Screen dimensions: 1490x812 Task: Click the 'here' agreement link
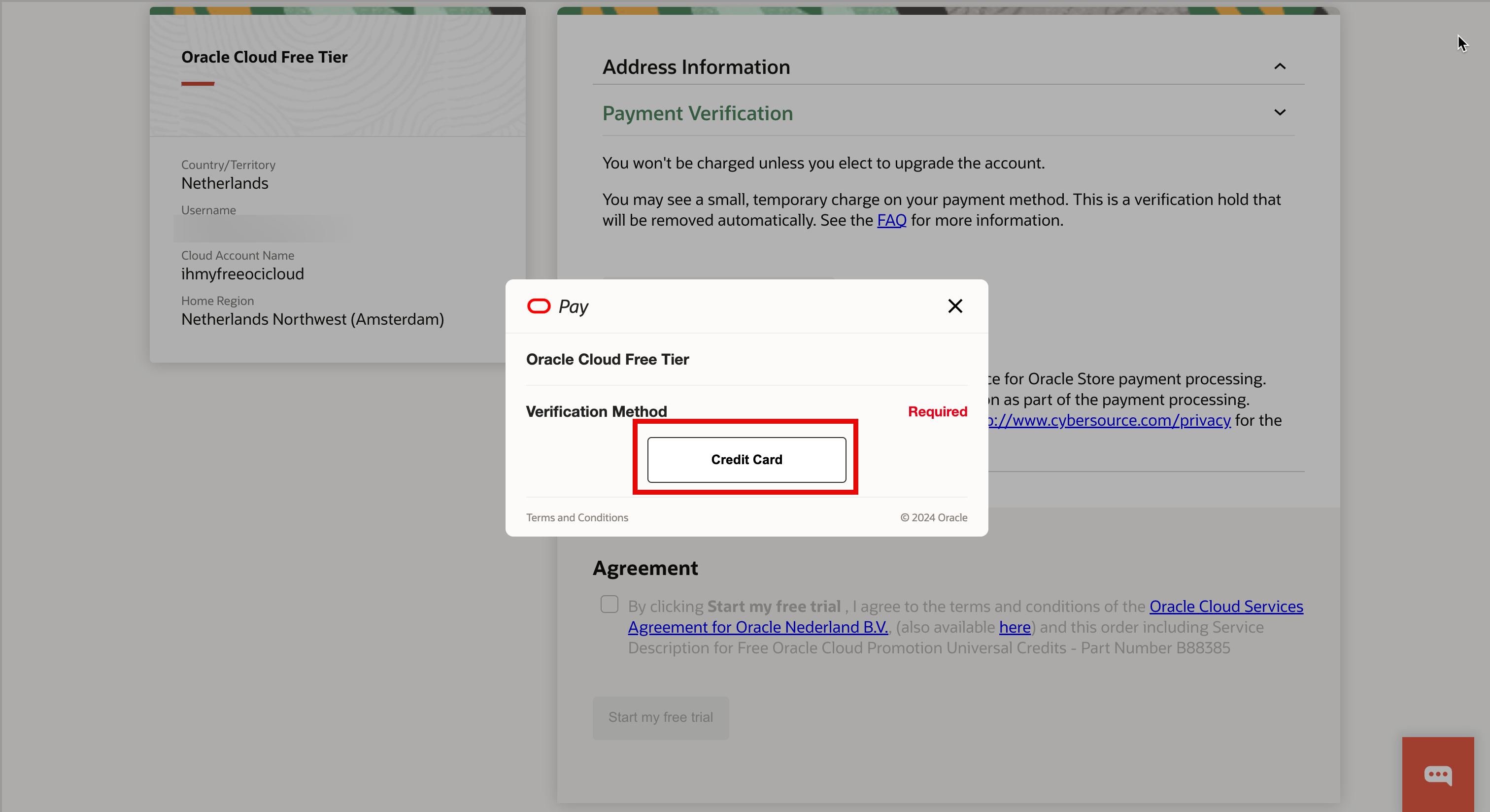[x=1015, y=627]
